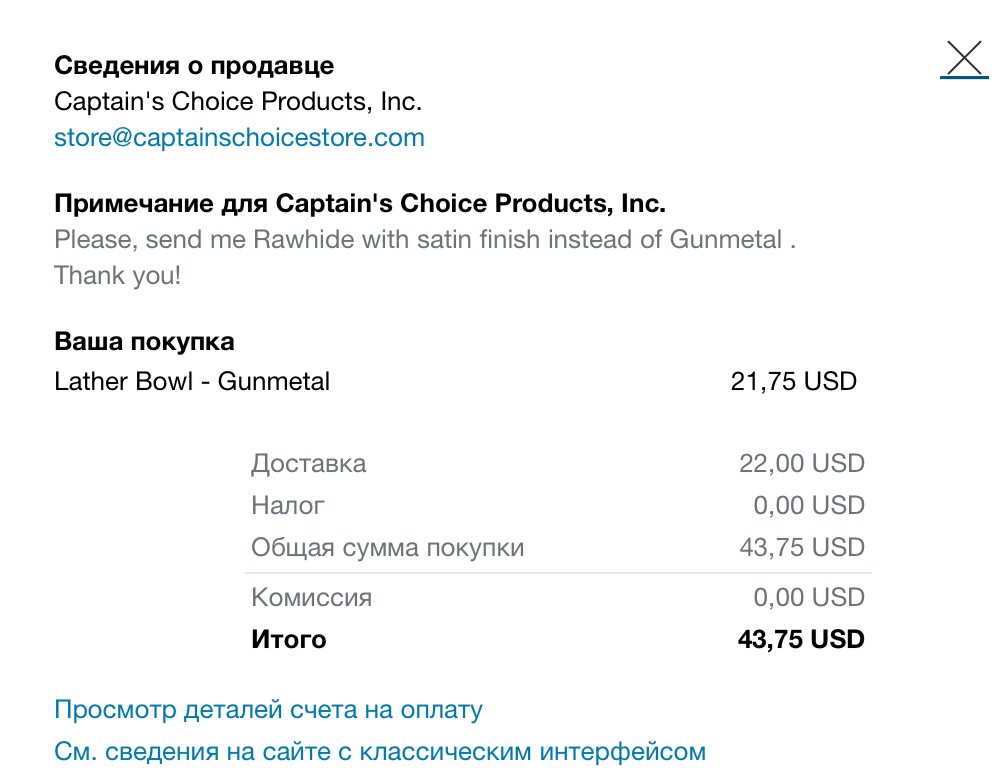Click the 'Примечание для Captain's Choice Products' heading
Image resolution: width=1008 pixels, height=778 pixels.
(360, 204)
